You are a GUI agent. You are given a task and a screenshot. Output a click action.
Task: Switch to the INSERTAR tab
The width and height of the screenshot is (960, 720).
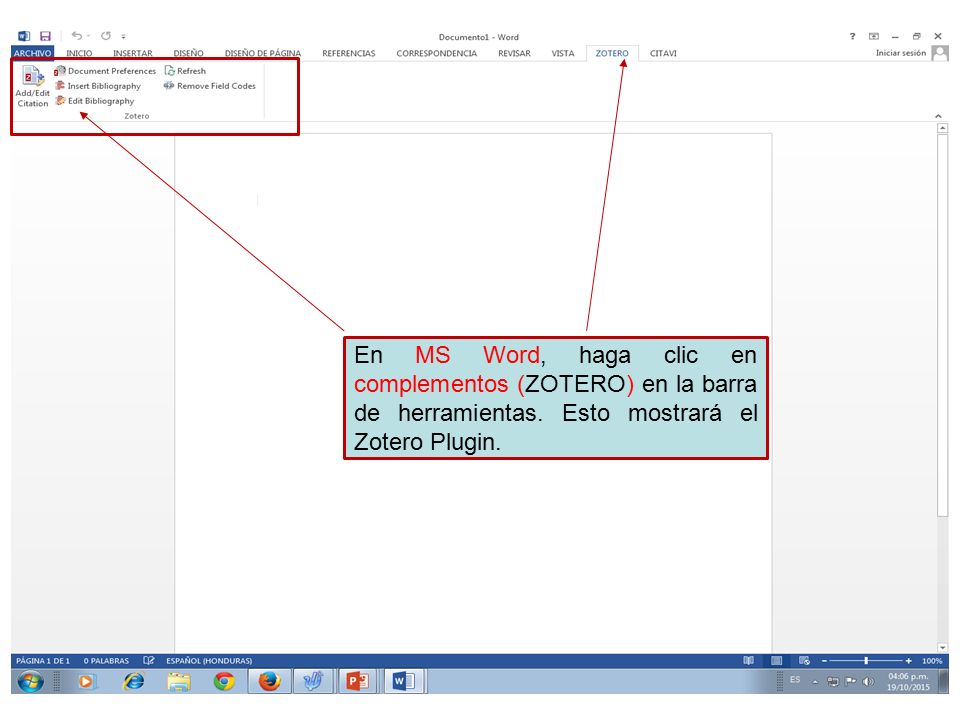[x=133, y=53]
